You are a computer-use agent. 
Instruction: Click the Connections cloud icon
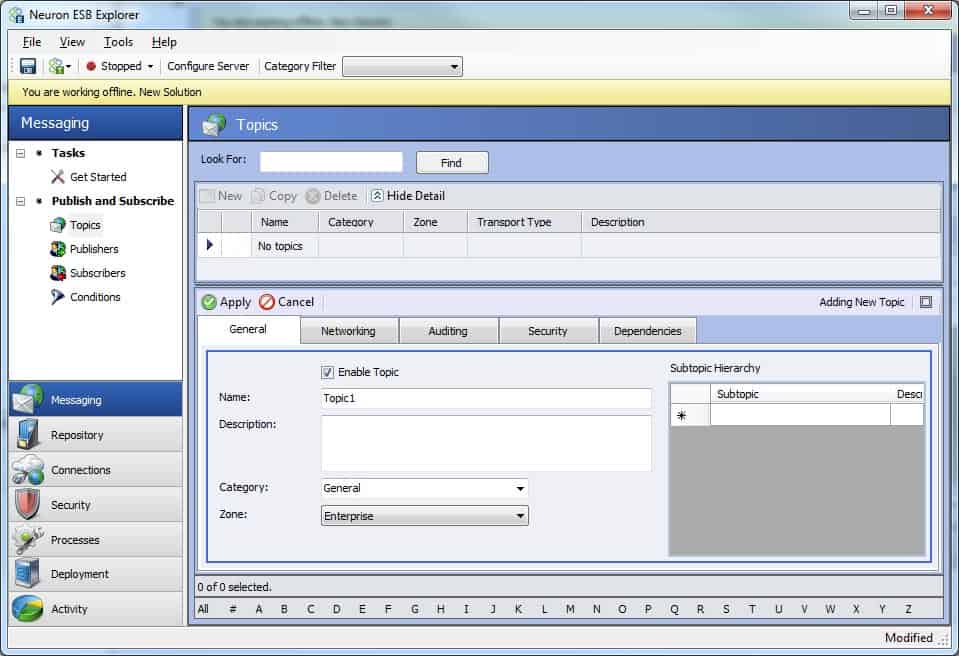click(28, 470)
